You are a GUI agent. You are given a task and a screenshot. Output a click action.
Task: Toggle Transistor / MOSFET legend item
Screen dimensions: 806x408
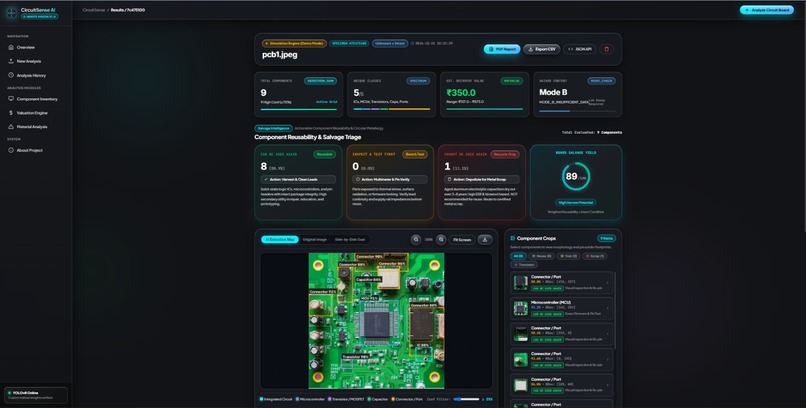tap(346, 399)
